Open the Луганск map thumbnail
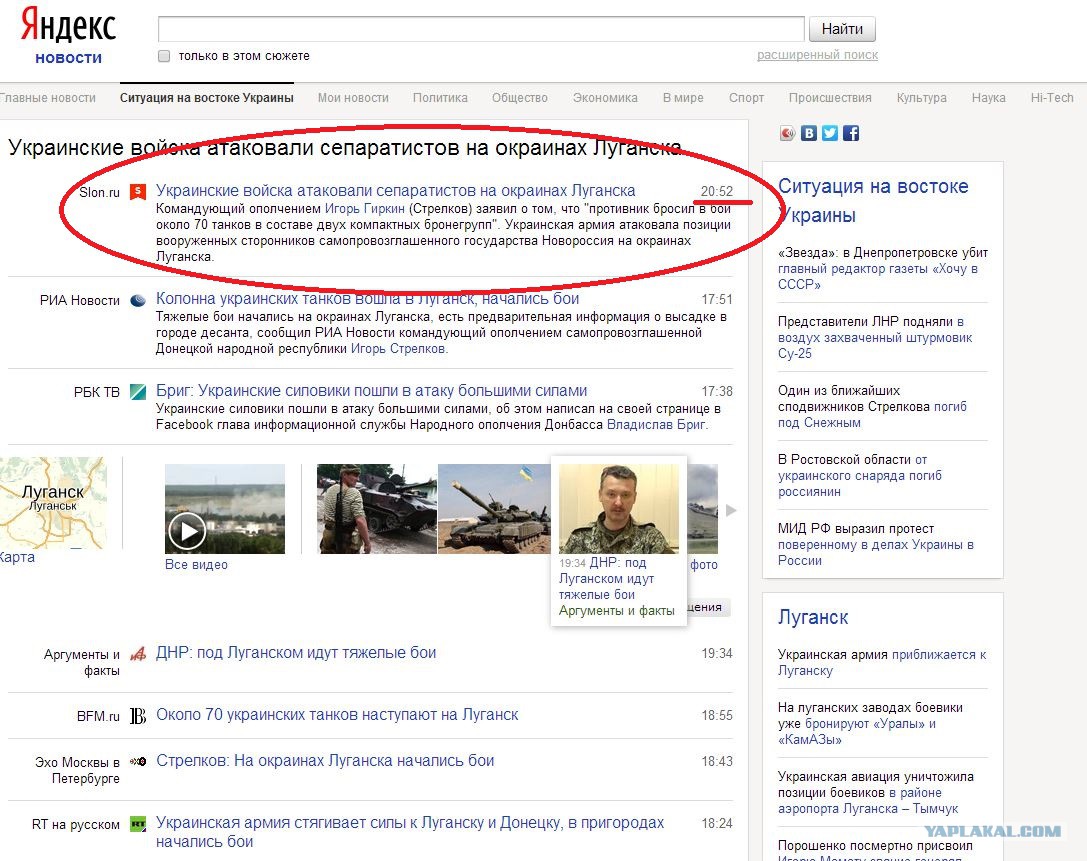This screenshot has height=861, width=1087. point(53,503)
